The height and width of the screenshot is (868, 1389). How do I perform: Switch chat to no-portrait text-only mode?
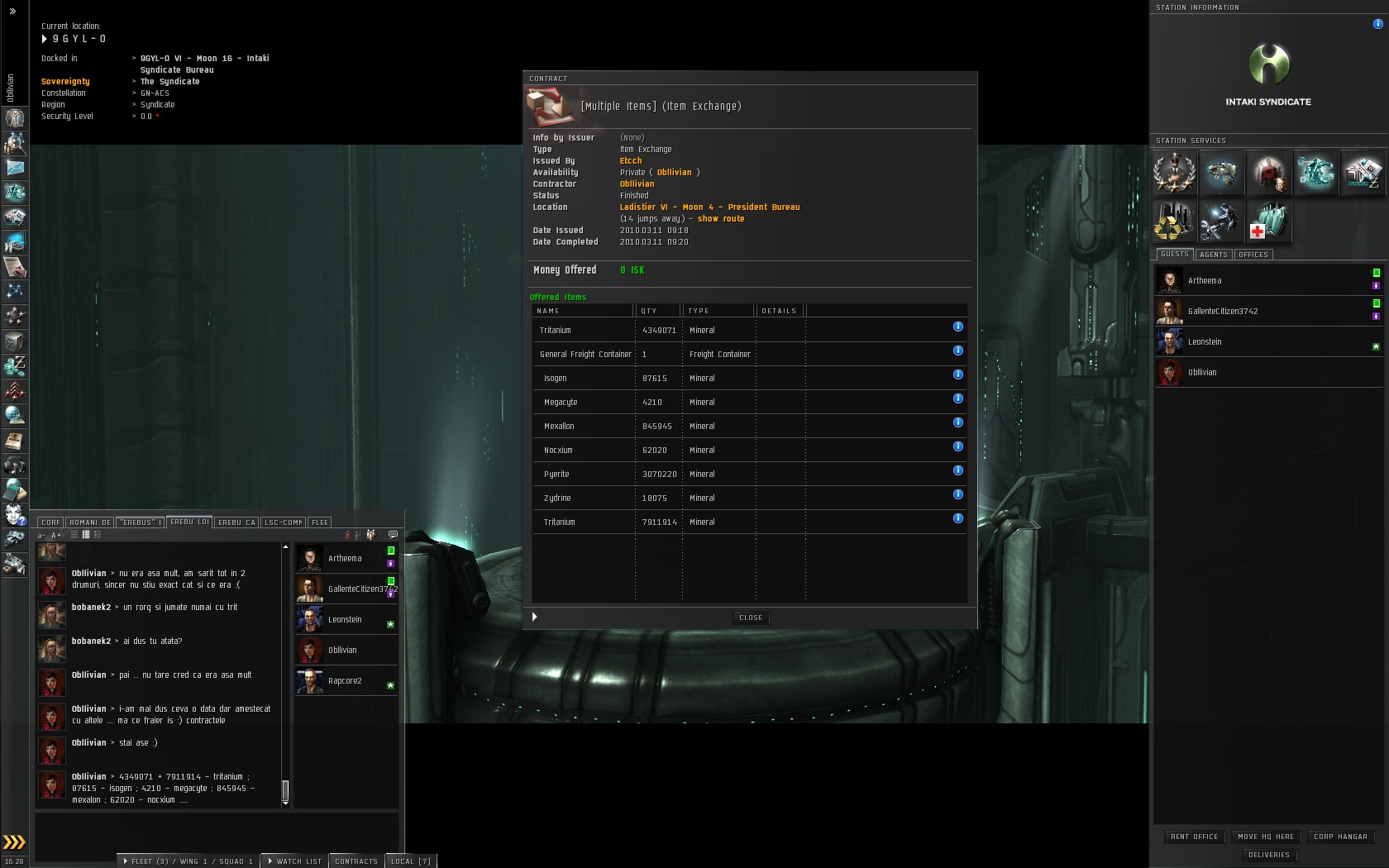click(74, 535)
